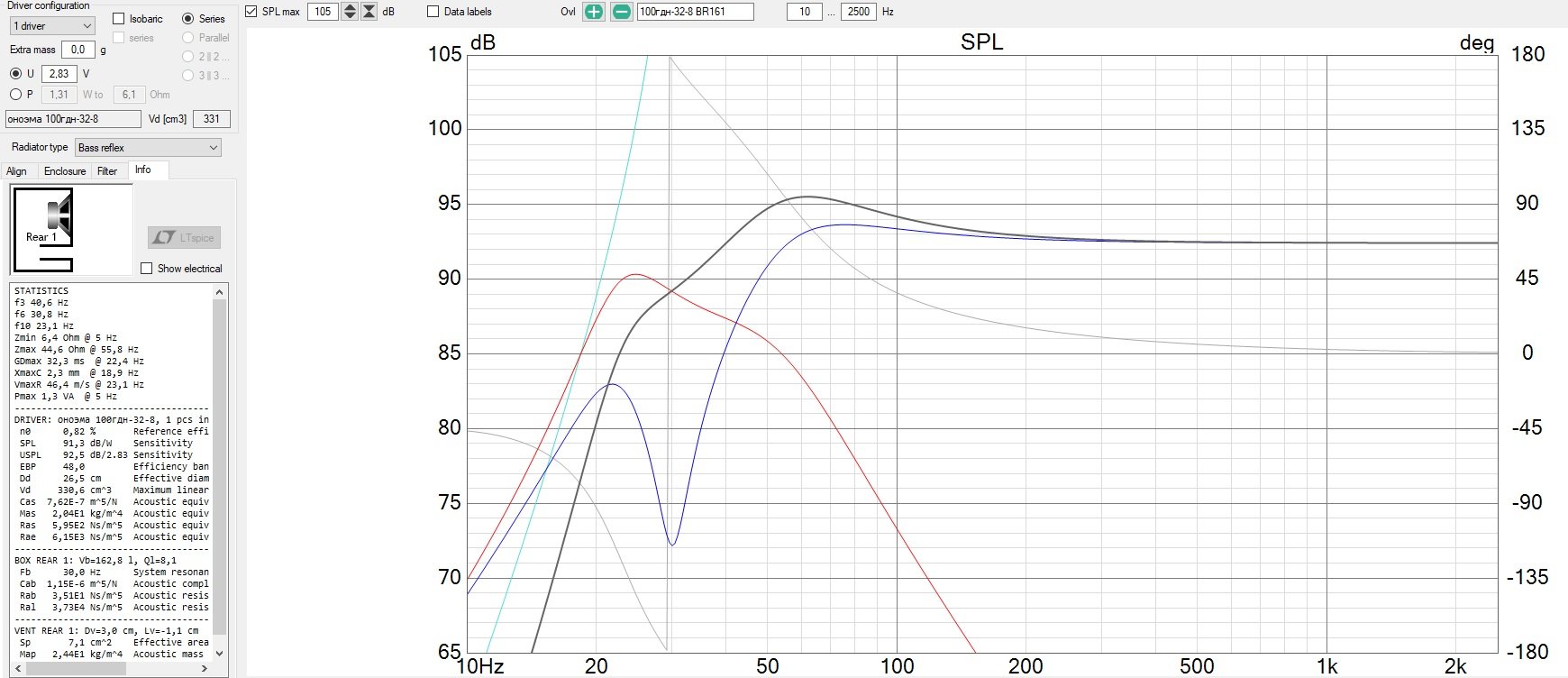
Task: Enable the Data labels checkbox
Action: coord(433,12)
